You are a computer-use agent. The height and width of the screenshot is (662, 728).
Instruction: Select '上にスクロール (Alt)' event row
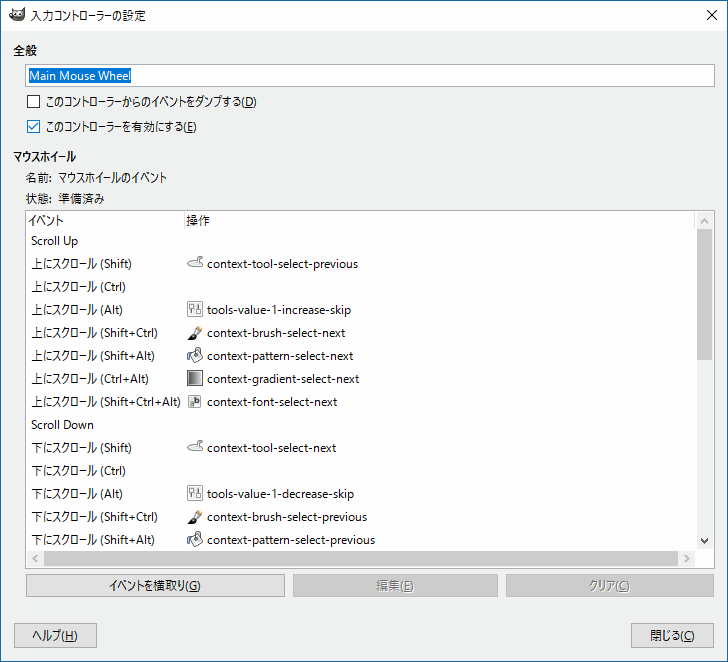(x=361, y=310)
